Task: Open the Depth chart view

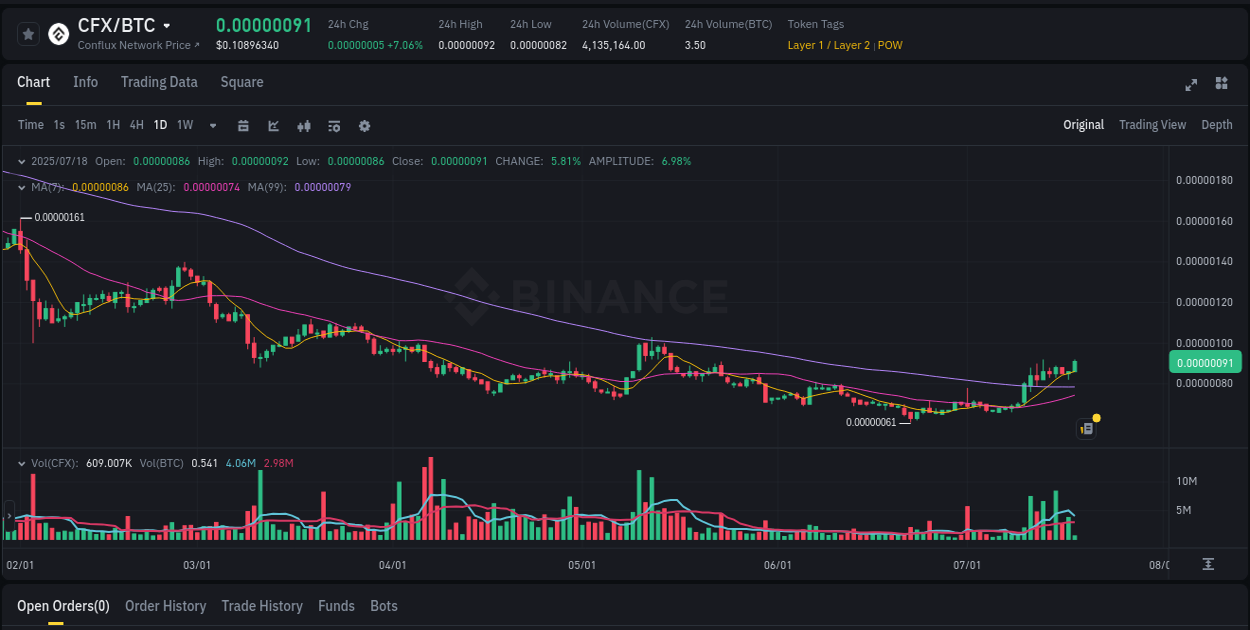Action: coord(1217,125)
